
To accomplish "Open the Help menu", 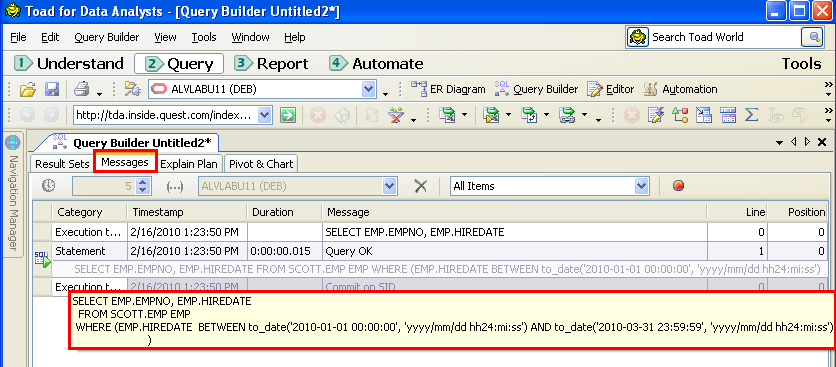I will point(294,37).
